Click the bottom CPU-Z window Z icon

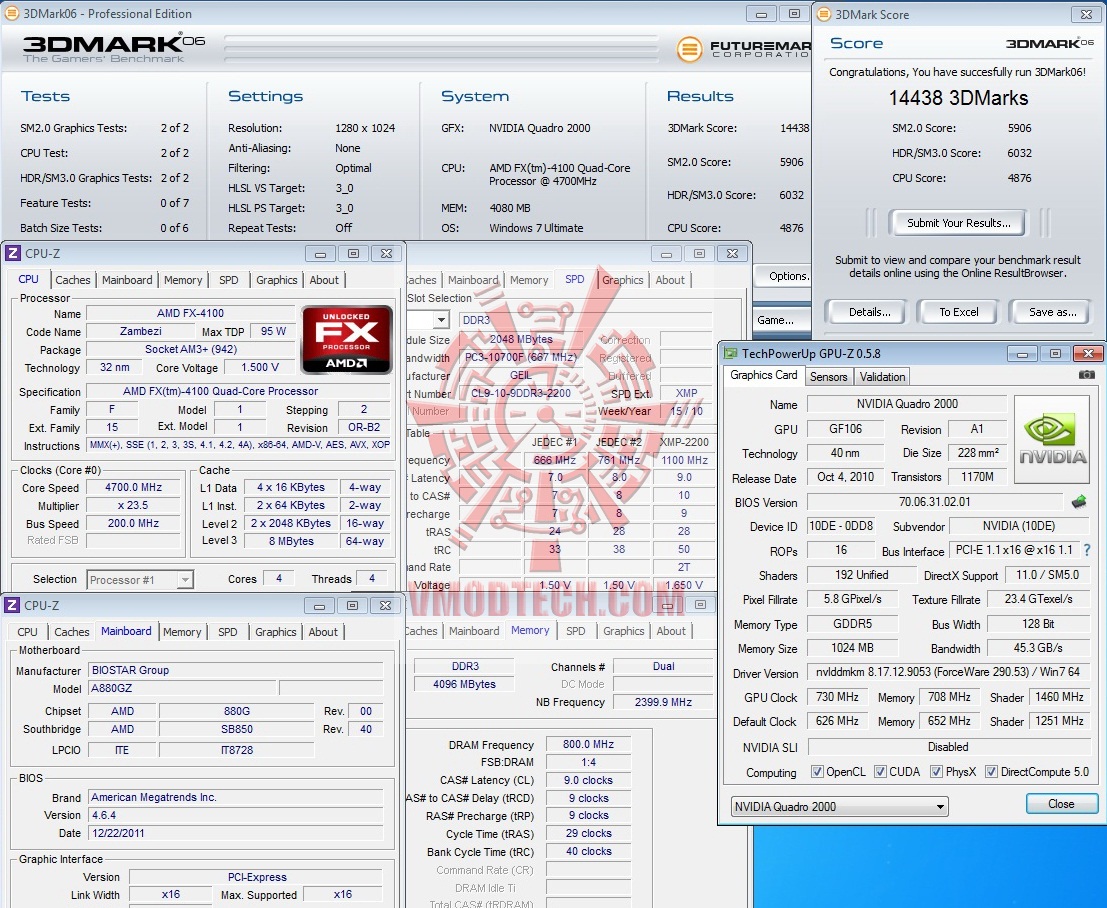(12, 605)
